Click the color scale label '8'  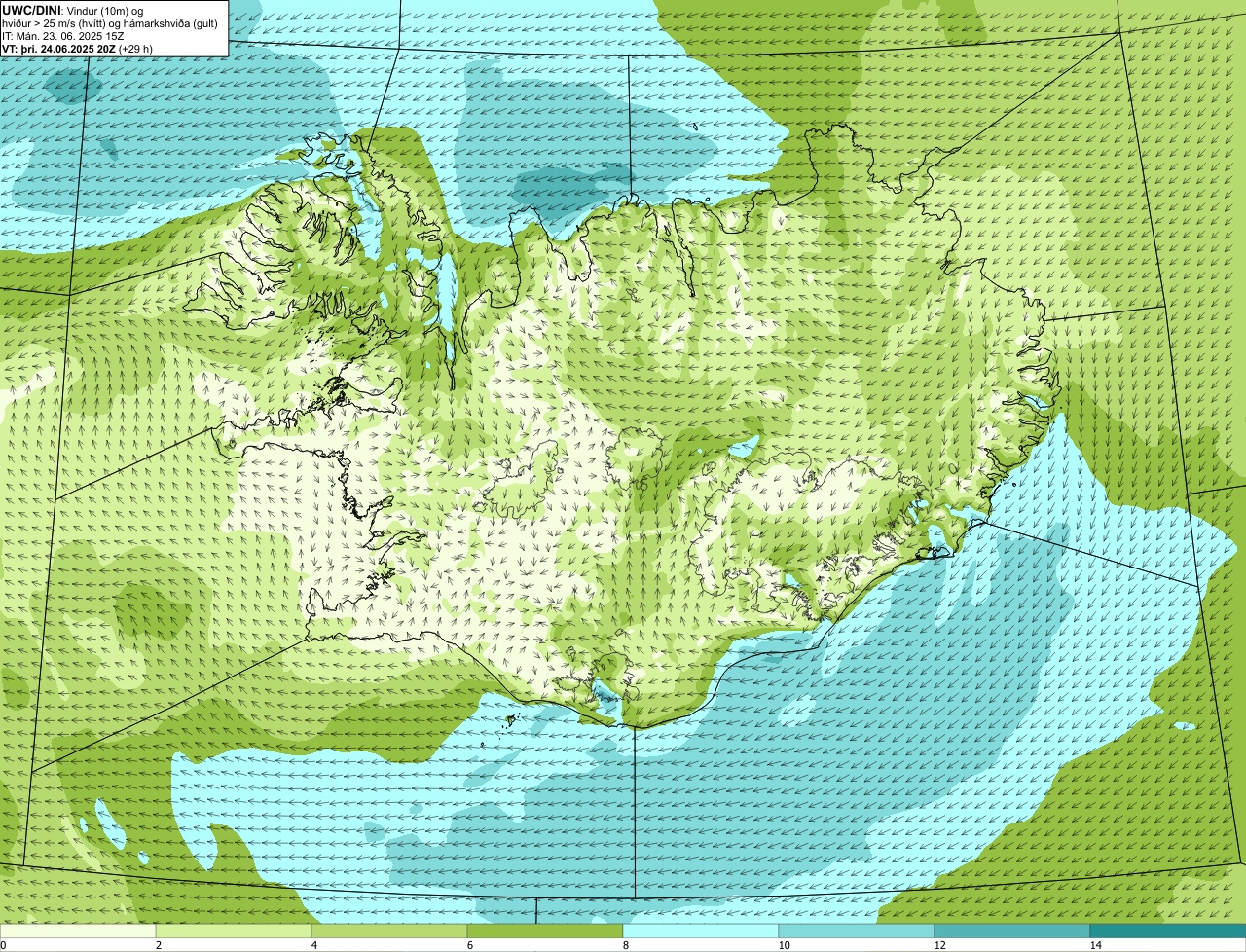625,945
